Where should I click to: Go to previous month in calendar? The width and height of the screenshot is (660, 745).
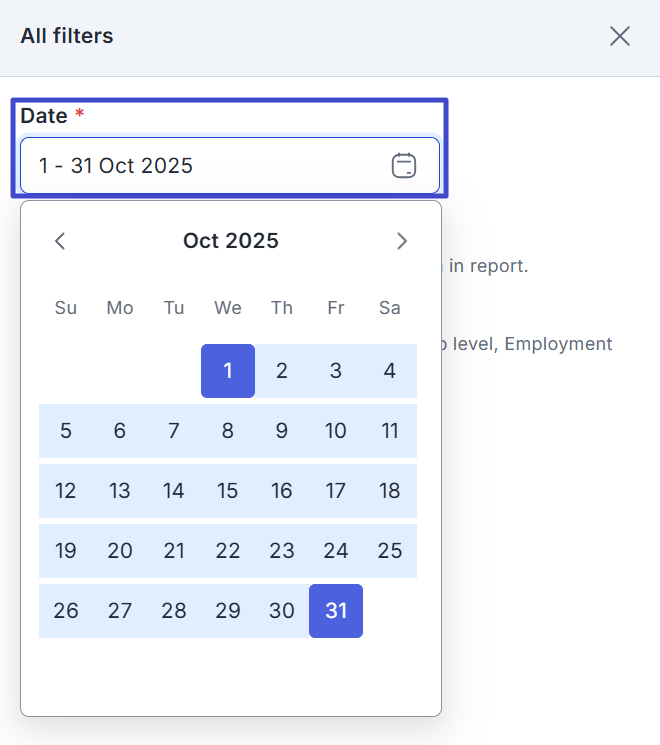click(60, 241)
